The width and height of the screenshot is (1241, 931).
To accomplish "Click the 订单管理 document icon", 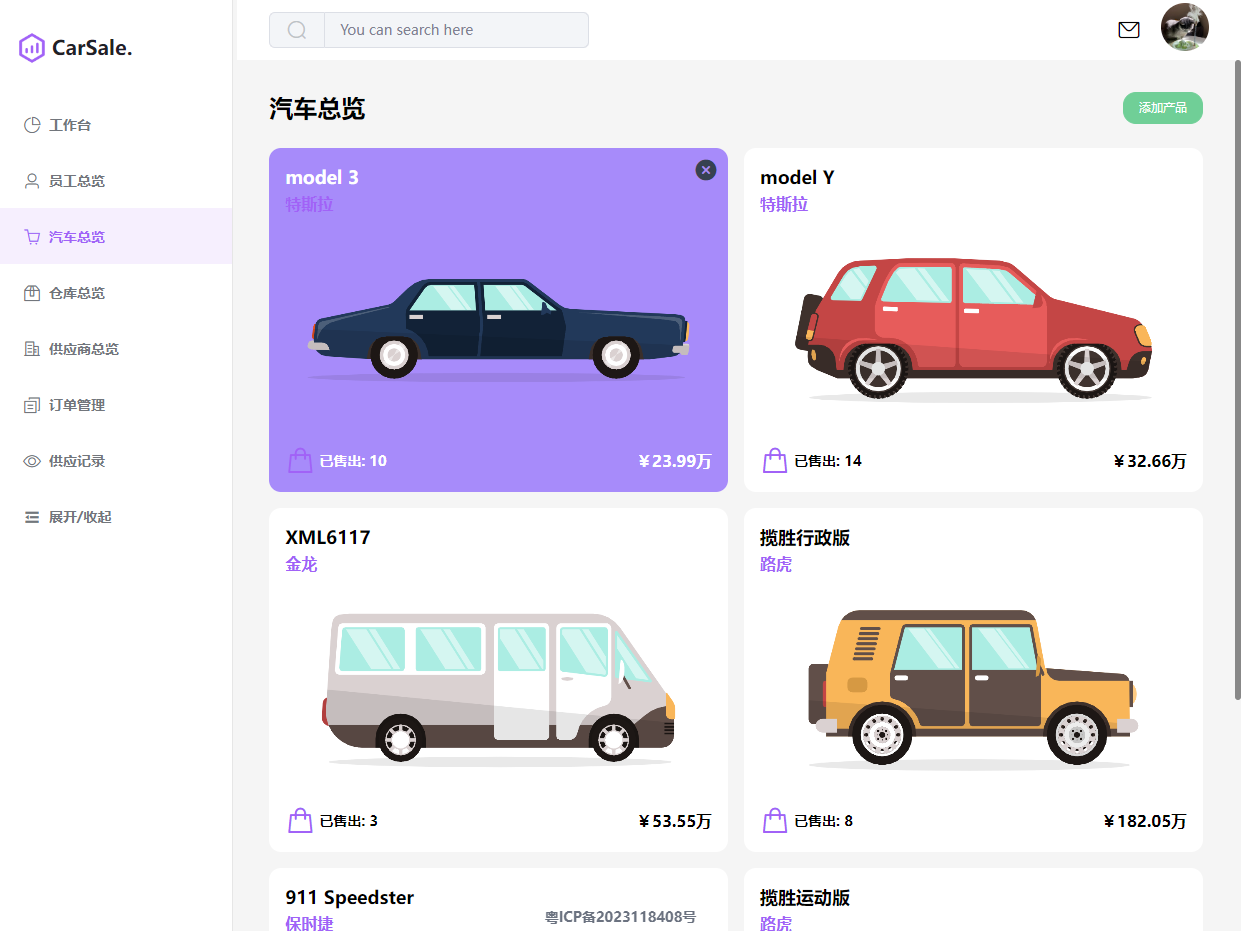I will click(32, 405).
